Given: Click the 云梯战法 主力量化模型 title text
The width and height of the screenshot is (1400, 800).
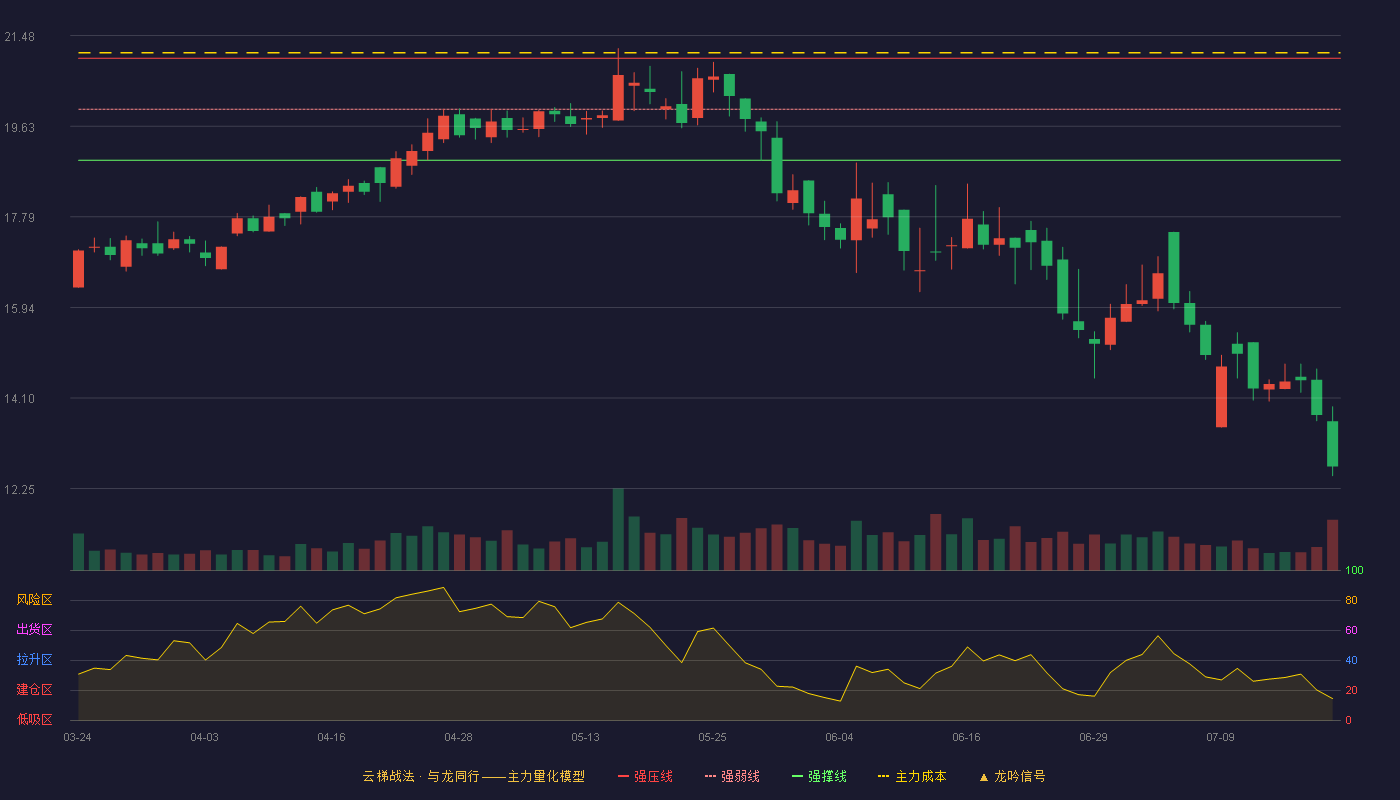Looking at the screenshot, I should [x=473, y=776].
